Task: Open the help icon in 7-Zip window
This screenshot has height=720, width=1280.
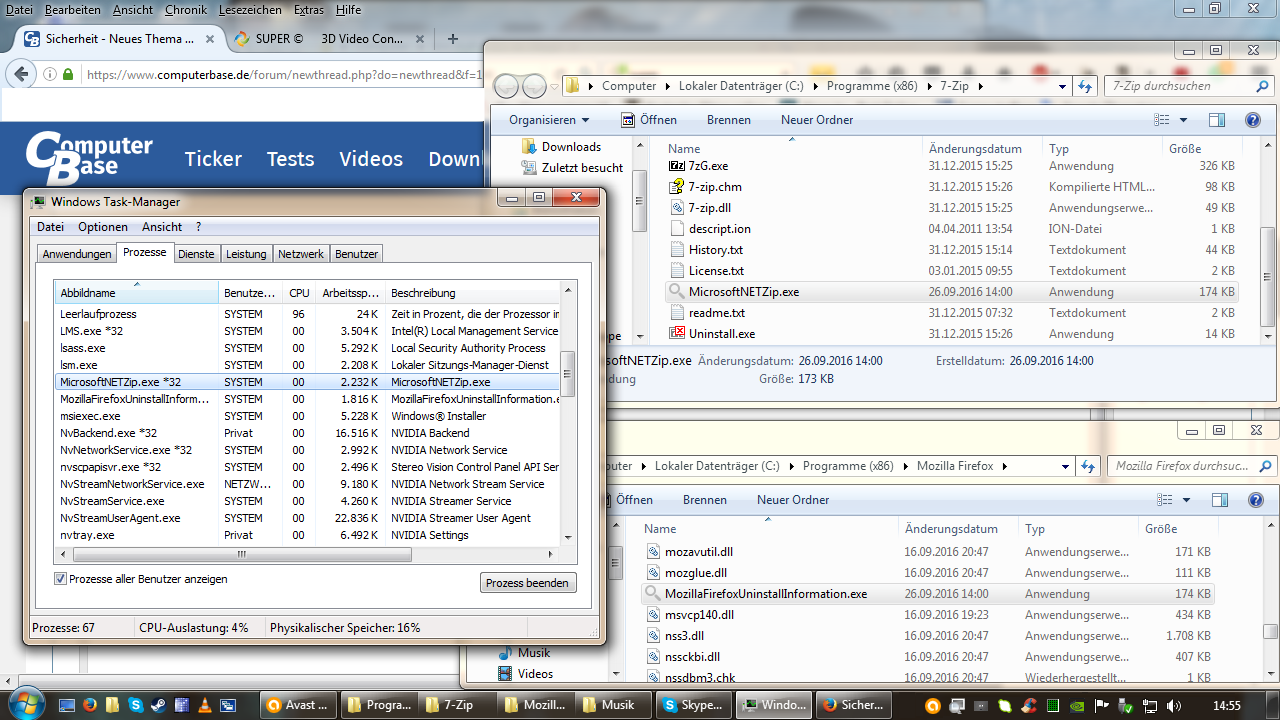Action: (x=1252, y=120)
